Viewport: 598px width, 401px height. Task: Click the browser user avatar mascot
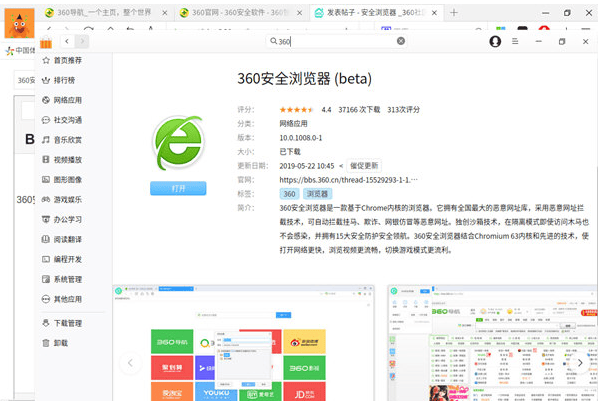point(19,23)
